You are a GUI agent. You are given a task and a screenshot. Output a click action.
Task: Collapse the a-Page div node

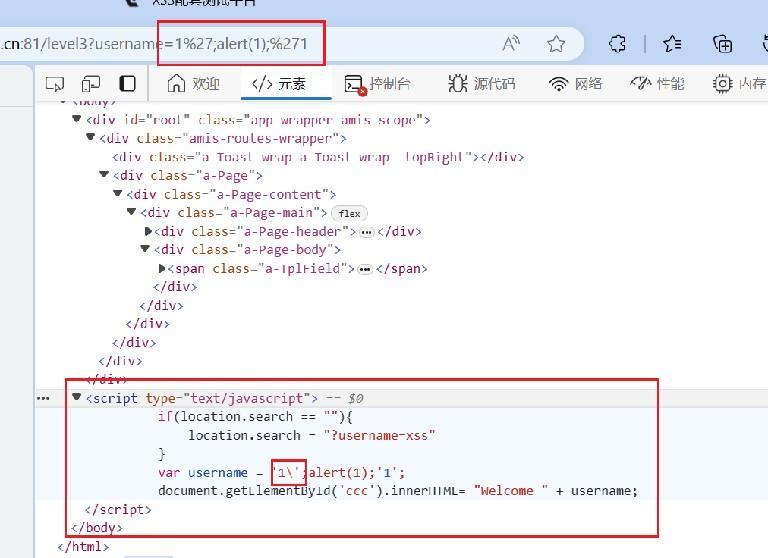(104, 174)
